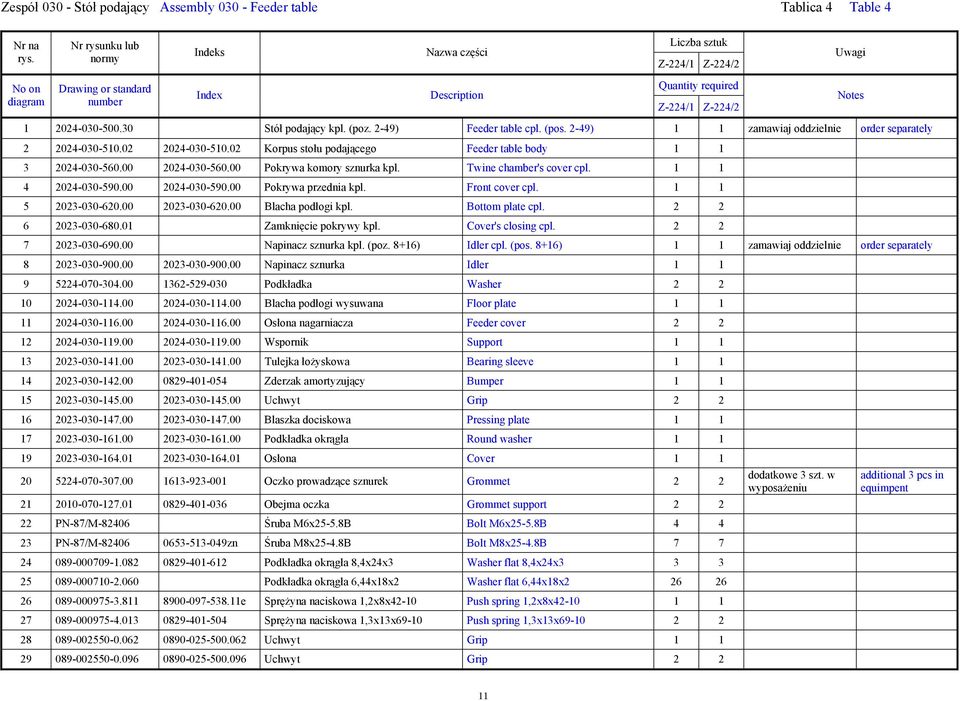This screenshot has width=960, height=701.
Task: Click the 'Bumper' description
Action: click(x=485, y=381)
